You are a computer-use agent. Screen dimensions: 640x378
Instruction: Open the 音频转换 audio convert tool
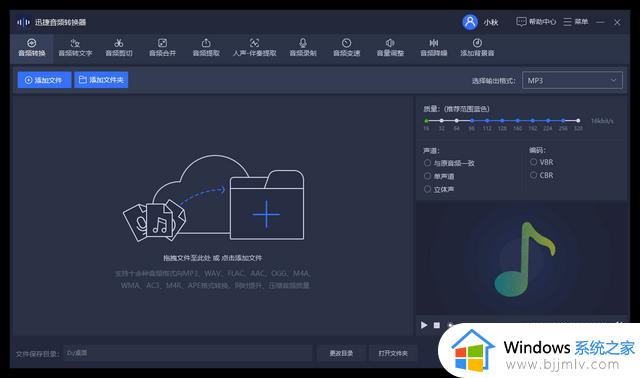coord(32,48)
